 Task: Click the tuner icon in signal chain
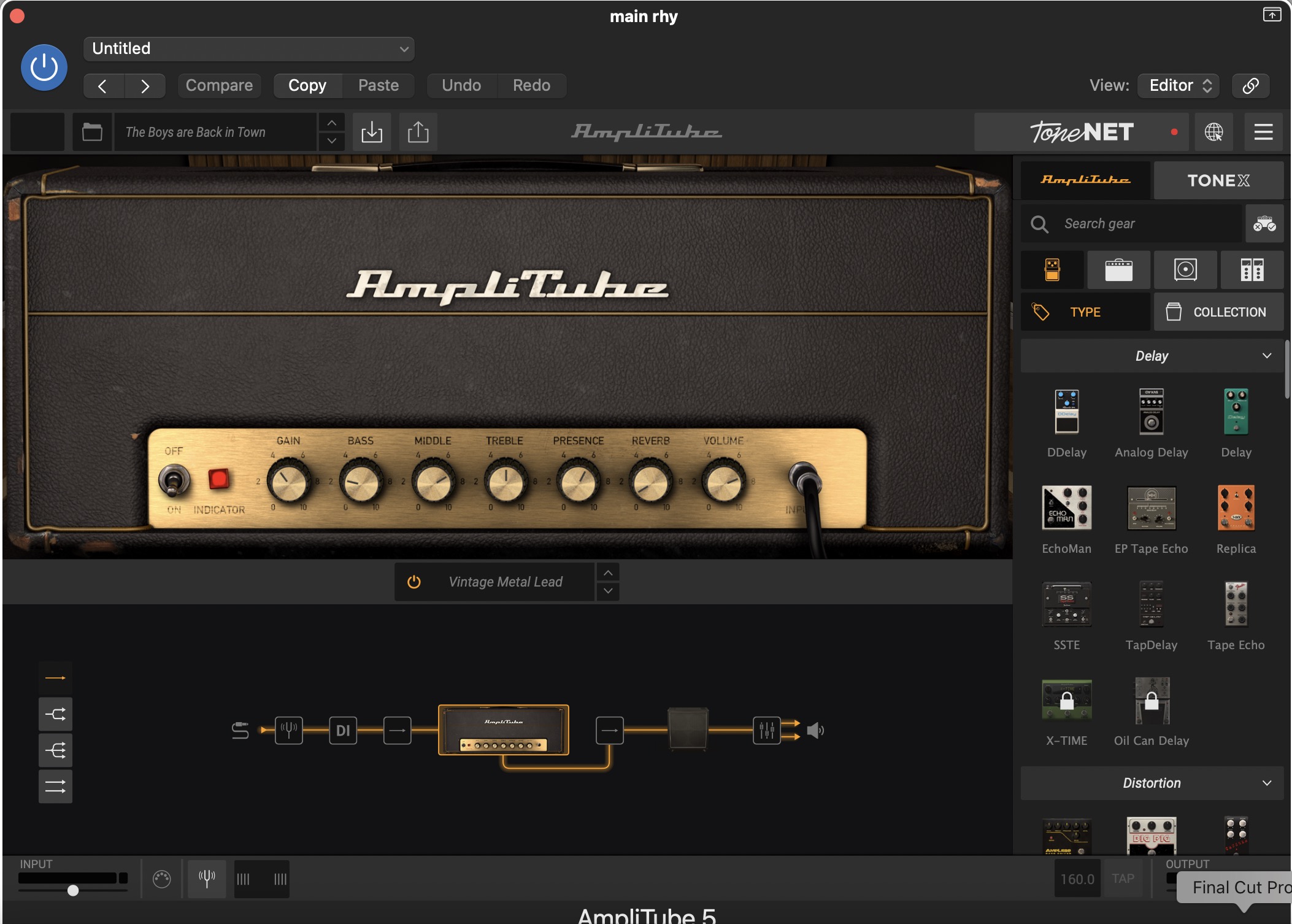click(288, 730)
